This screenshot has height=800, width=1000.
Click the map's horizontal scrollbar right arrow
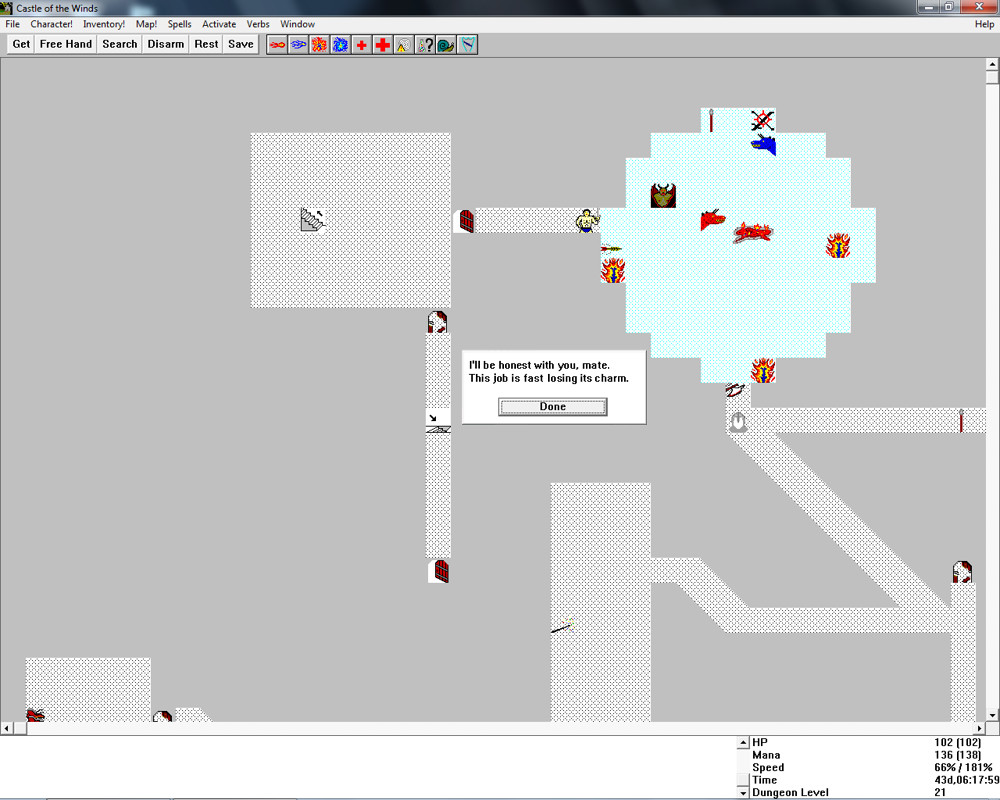(980, 728)
